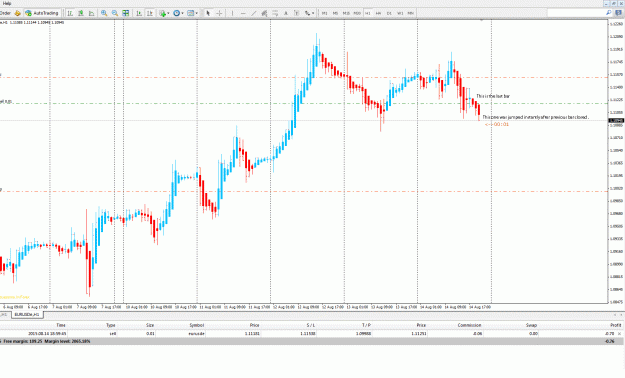Click the S/L value 1.11538

pos(308,333)
